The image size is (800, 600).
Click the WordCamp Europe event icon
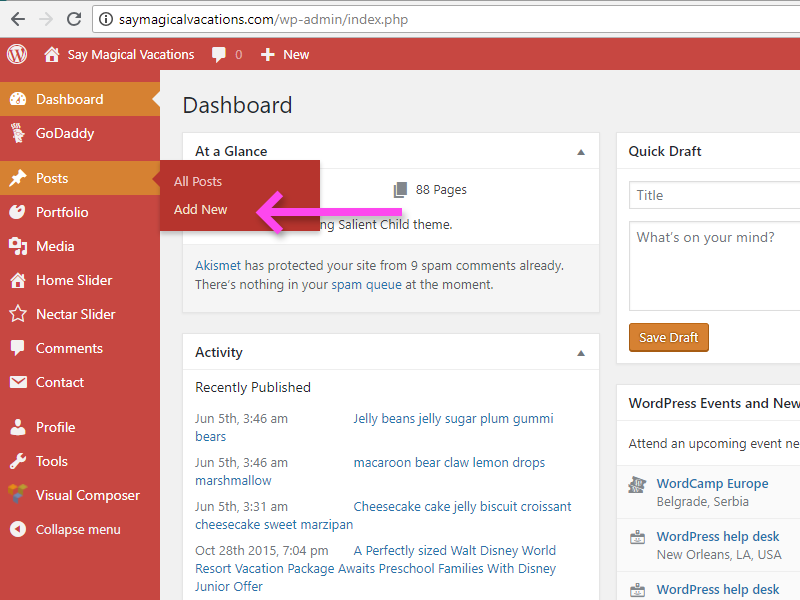tap(637, 484)
